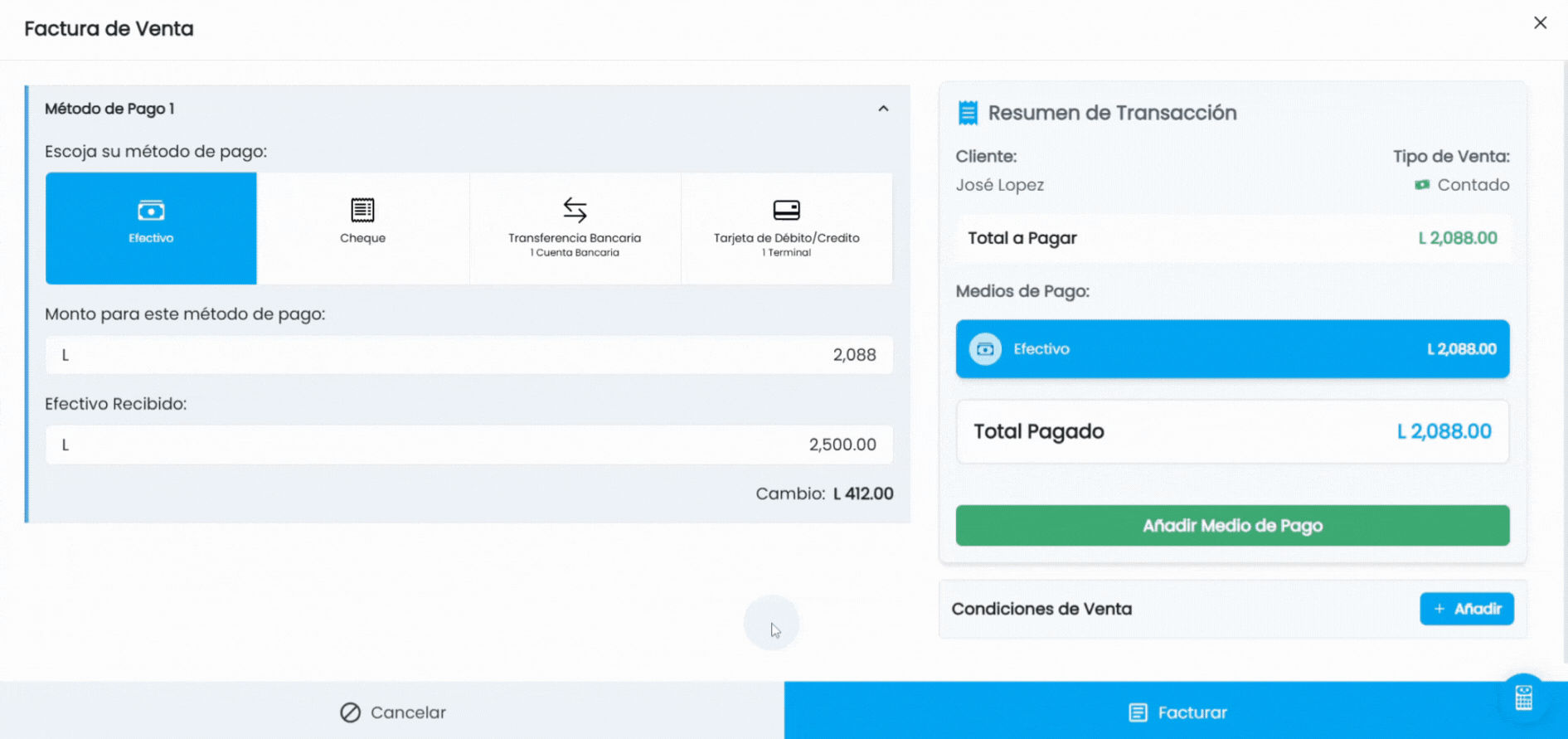Click the Condiciones de Venta label
This screenshot has height=739, width=1568.
point(1041,609)
